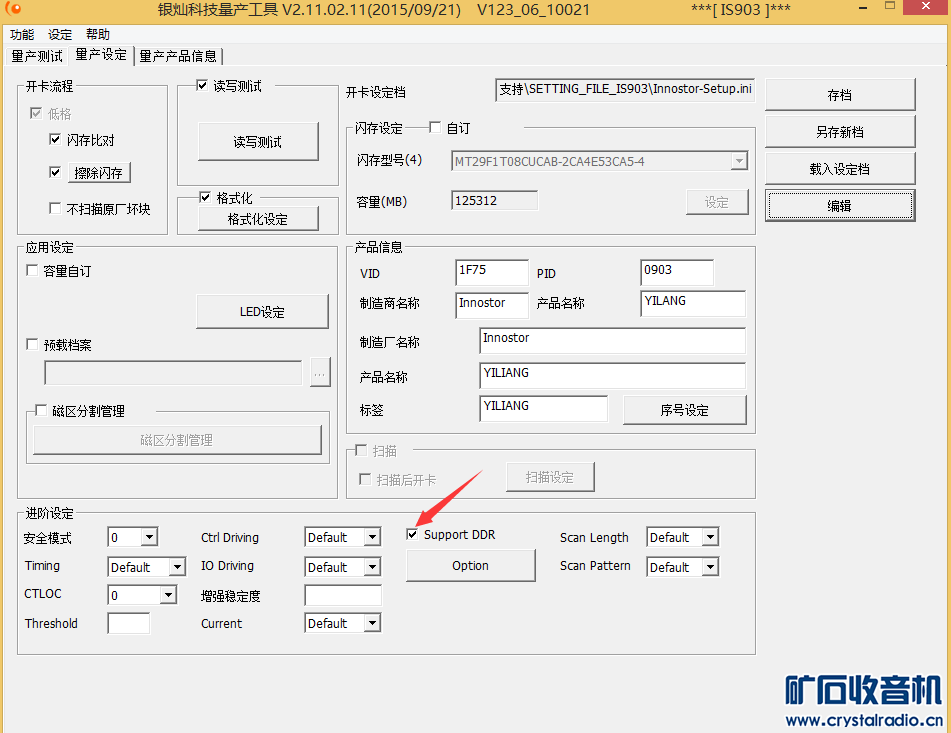This screenshot has width=951, height=733.
Task: Expand the Current dropdown
Action: [372, 623]
